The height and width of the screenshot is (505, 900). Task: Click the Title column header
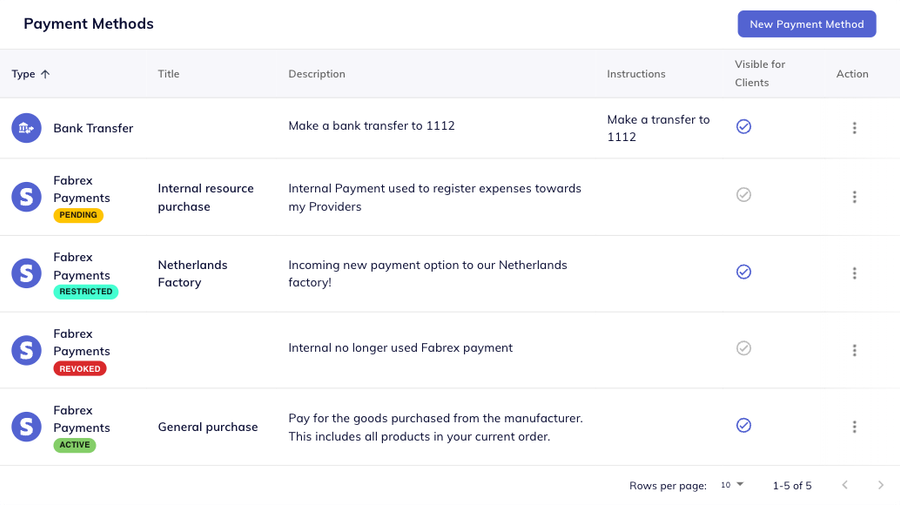click(169, 74)
